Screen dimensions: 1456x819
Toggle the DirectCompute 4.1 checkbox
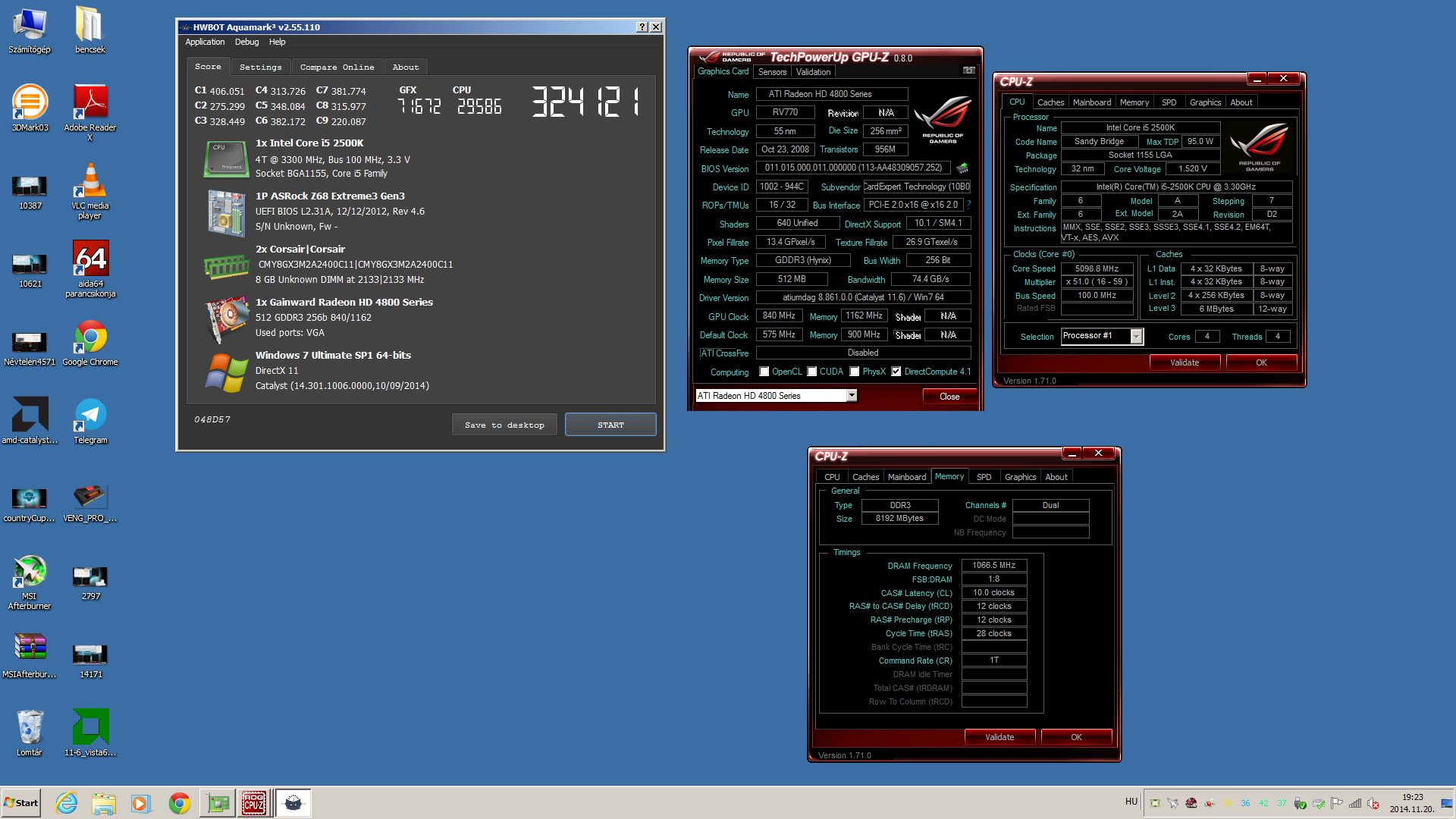tap(896, 372)
